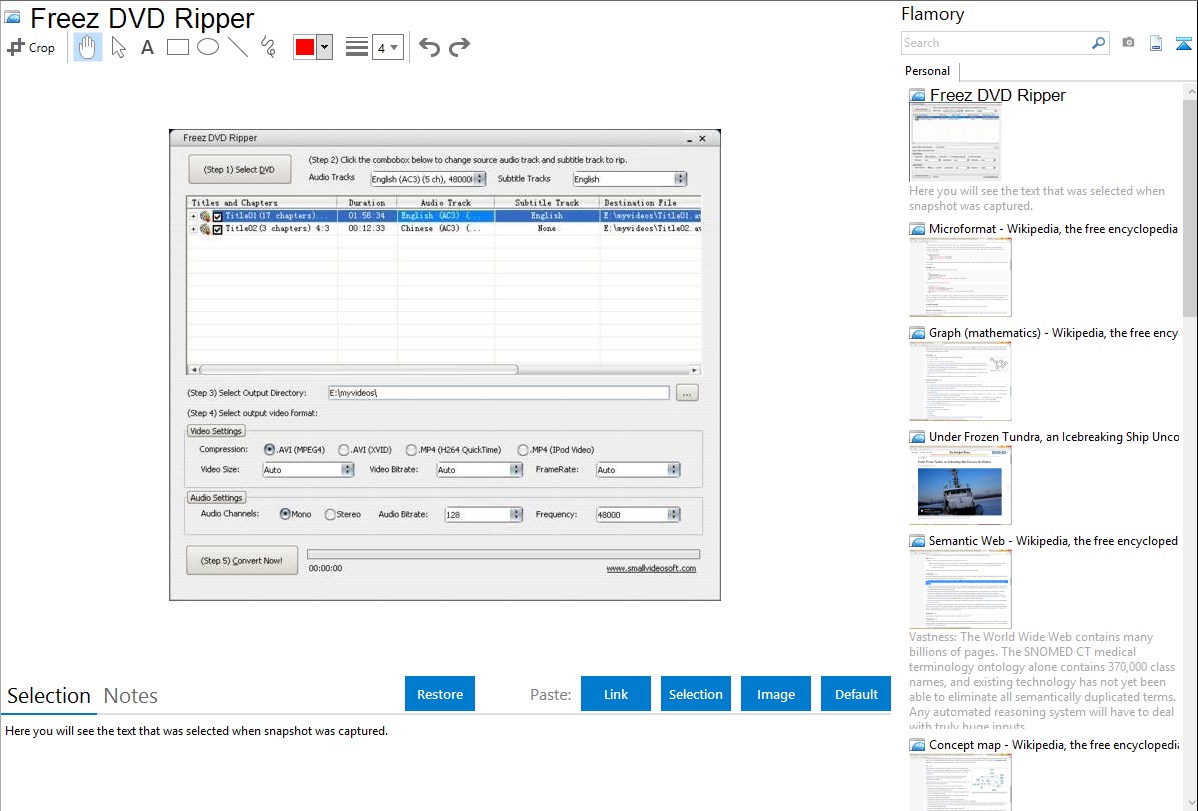Activate the hand pan tool

87,47
